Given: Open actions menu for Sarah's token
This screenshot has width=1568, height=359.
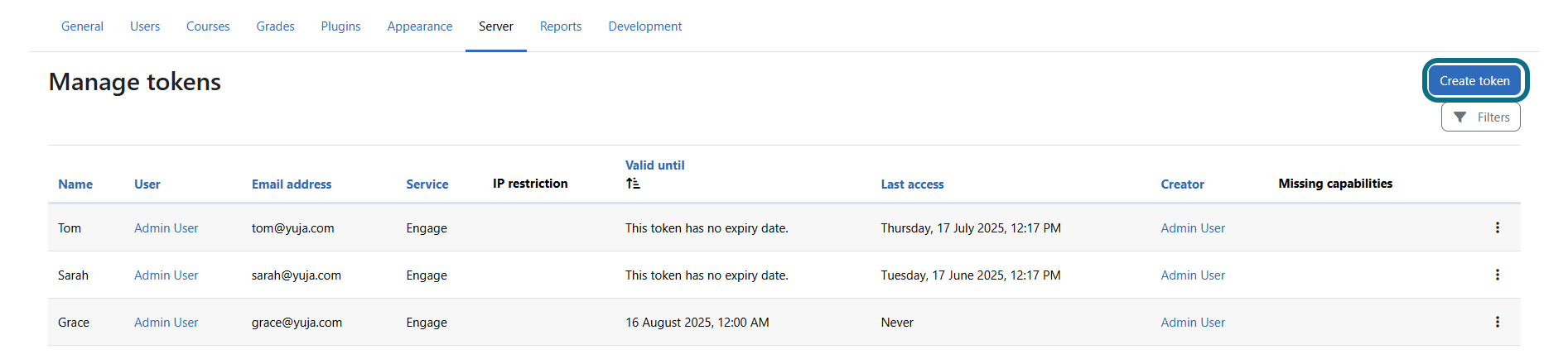Looking at the screenshot, I should point(1497,275).
